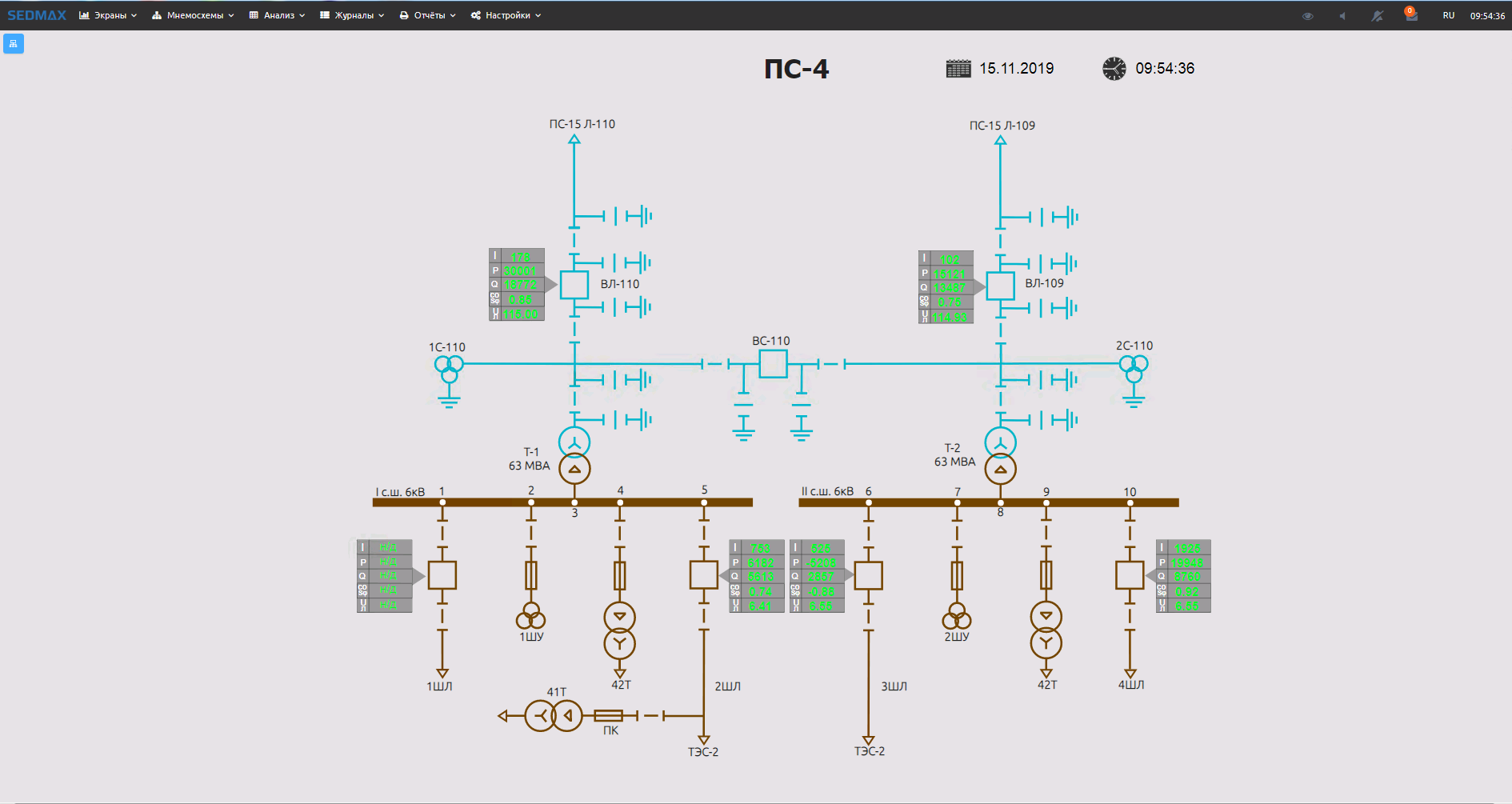Image resolution: width=1512 pixels, height=804 pixels.
Task: Click the blue mnemonic scheme tree button
Action: pyautogui.click(x=14, y=44)
